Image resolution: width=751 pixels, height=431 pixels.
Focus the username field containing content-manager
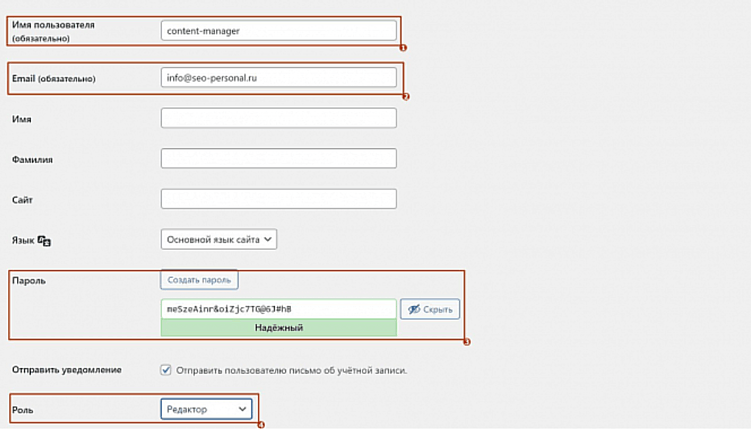(278, 31)
